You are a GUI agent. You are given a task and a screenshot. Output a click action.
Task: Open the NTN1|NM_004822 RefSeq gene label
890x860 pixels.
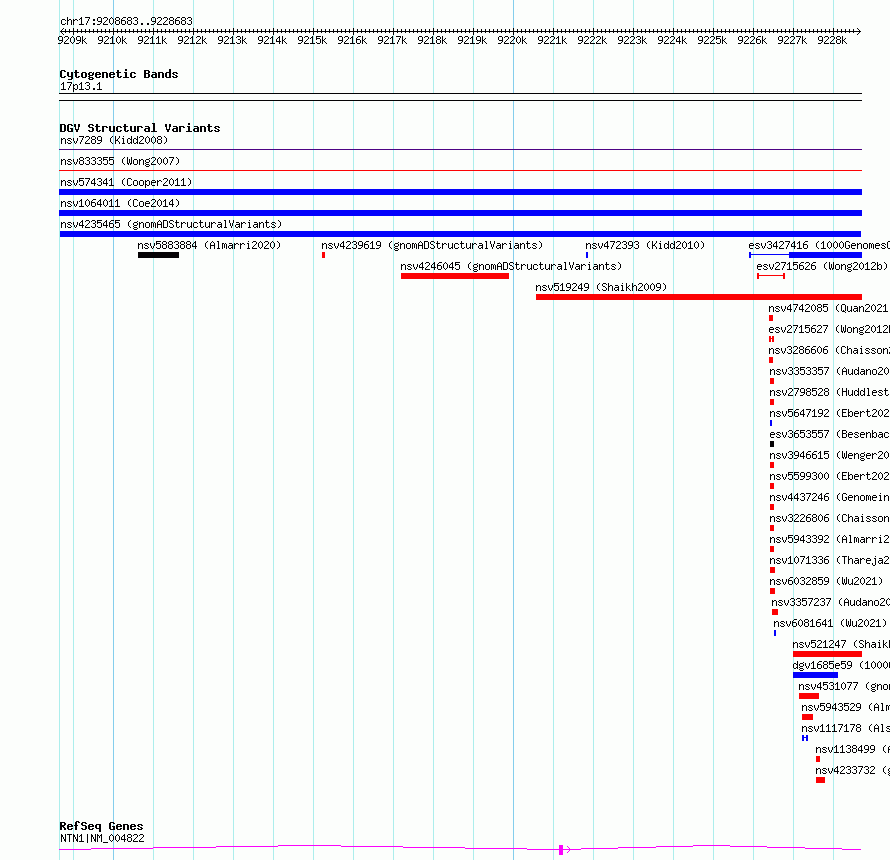point(102,838)
